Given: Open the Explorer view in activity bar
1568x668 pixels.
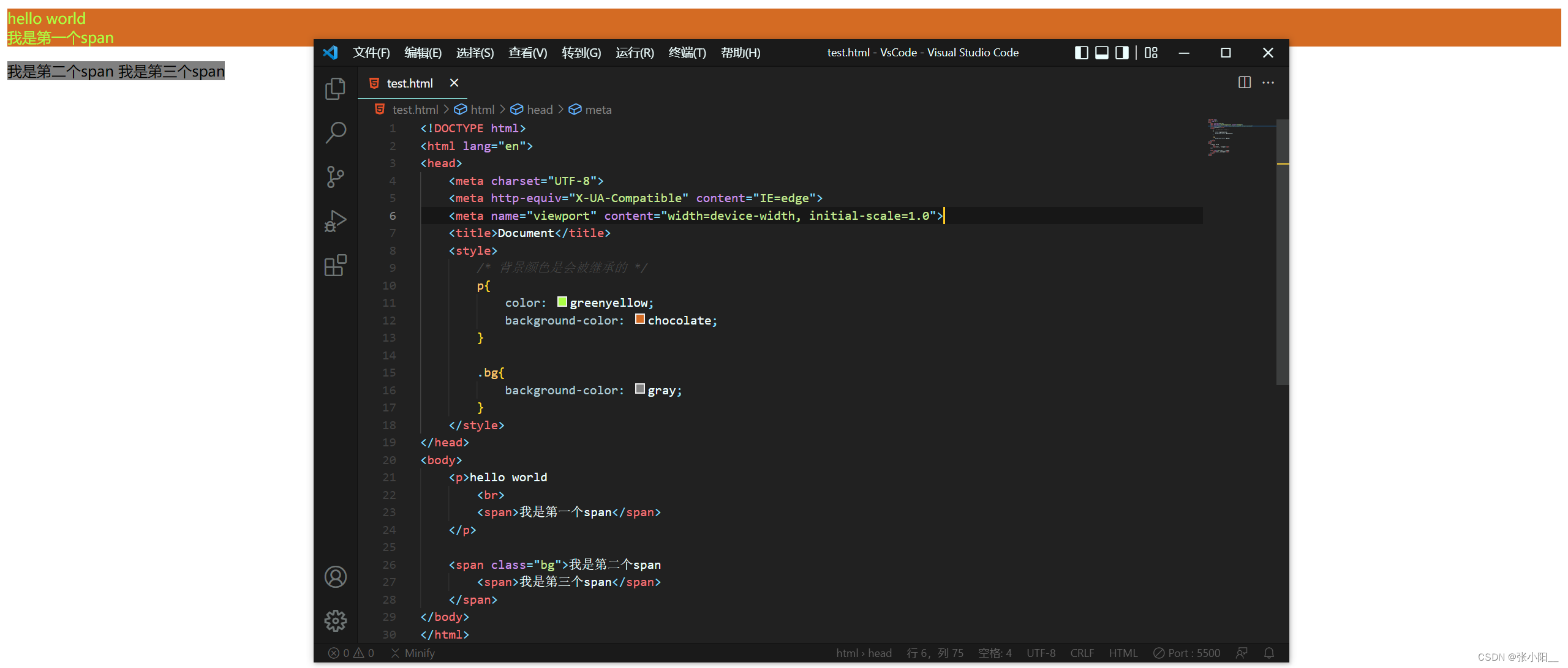Looking at the screenshot, I should coord(335,89).
